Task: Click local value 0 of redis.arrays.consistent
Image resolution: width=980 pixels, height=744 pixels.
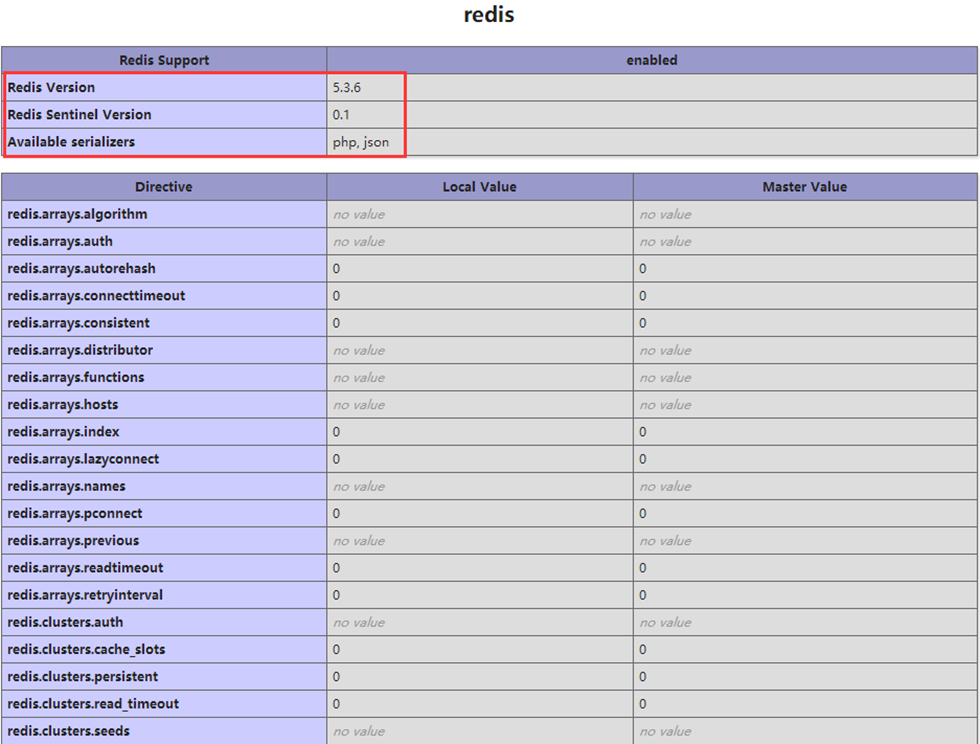Action: [336, 323]
